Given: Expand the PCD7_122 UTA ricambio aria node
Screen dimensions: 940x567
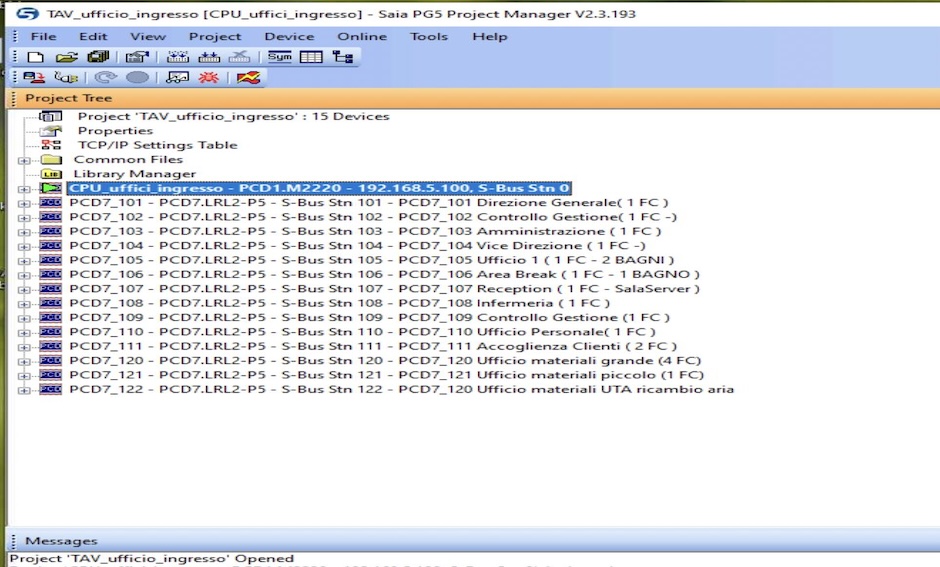Looking at the screenshot, I should pyautogui.click(x=23, y=390).
